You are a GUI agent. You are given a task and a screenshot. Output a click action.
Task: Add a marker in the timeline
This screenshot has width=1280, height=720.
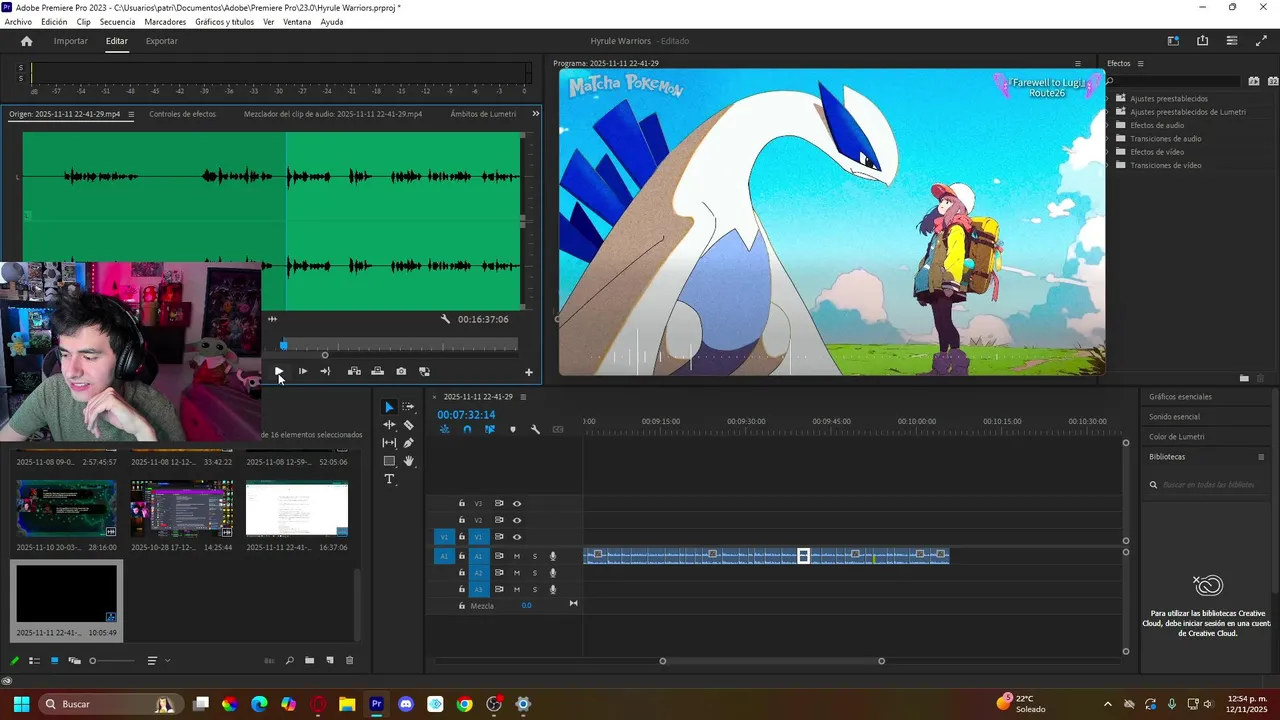click(513, 429)
